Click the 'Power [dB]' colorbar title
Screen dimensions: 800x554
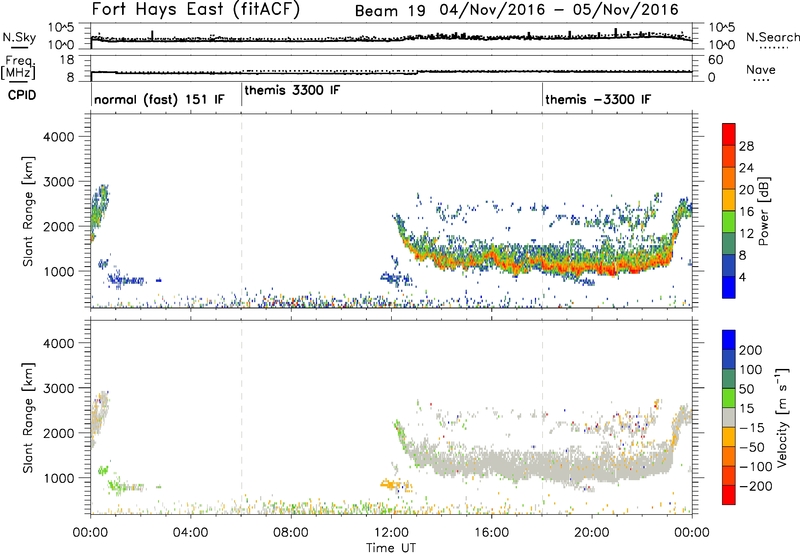764,212
